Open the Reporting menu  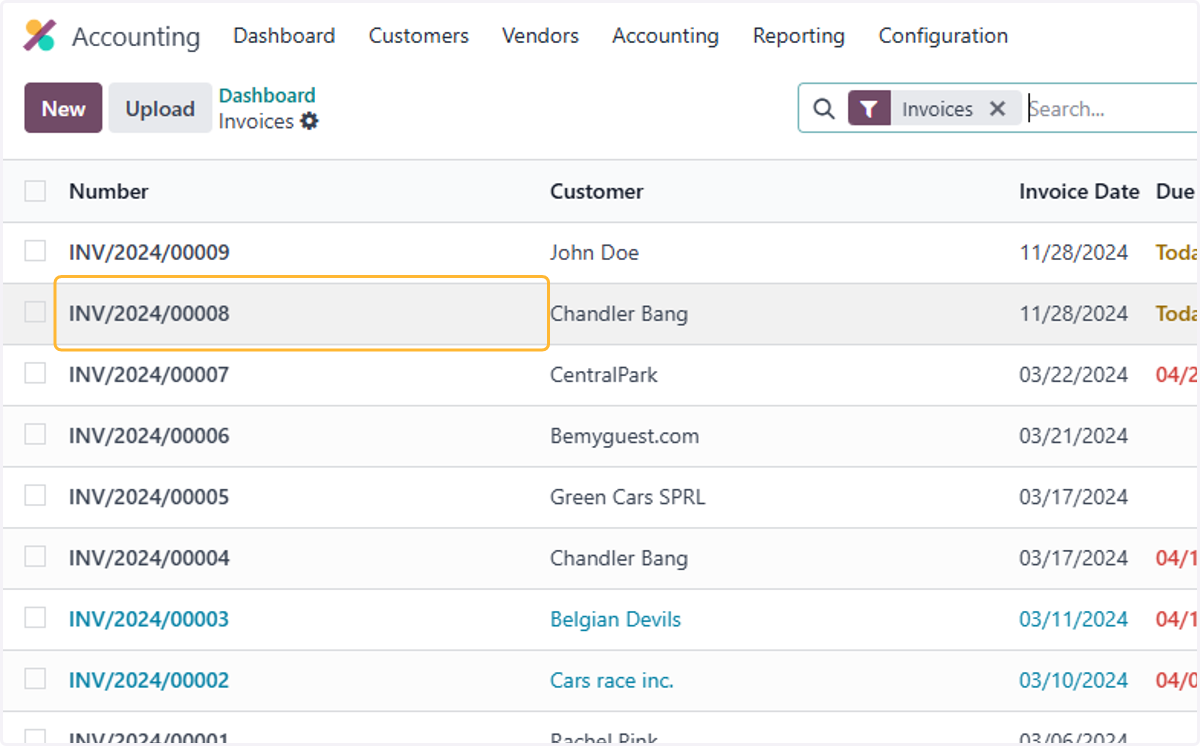click(x=798, y=36)
